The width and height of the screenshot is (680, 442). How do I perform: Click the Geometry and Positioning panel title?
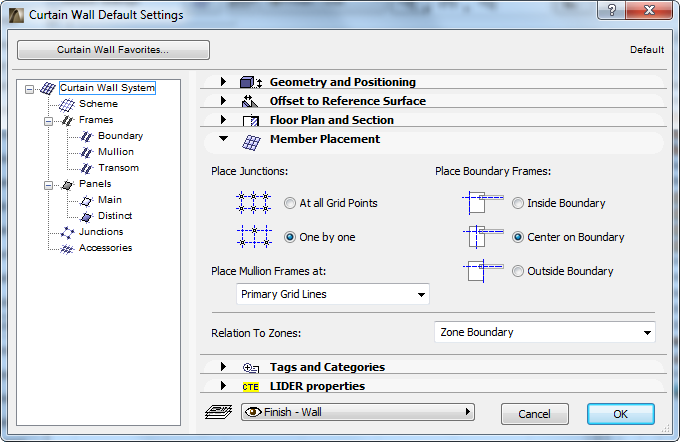click(343, 82)
